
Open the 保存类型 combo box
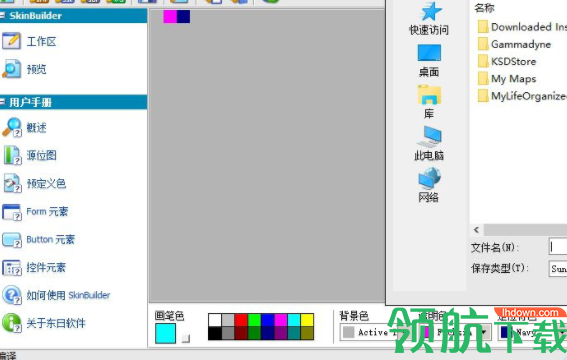pyautogui.click(x=558, y=269)
